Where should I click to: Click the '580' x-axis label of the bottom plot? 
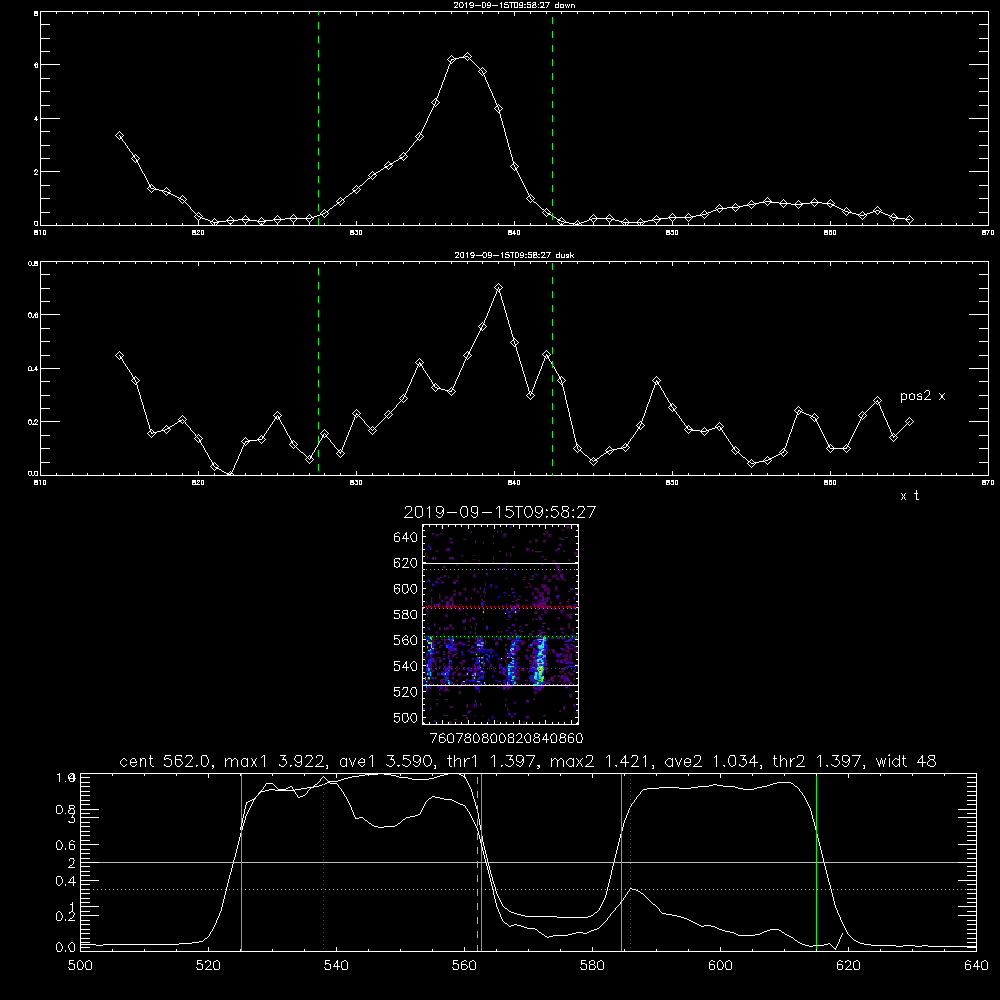pos(592,966)
